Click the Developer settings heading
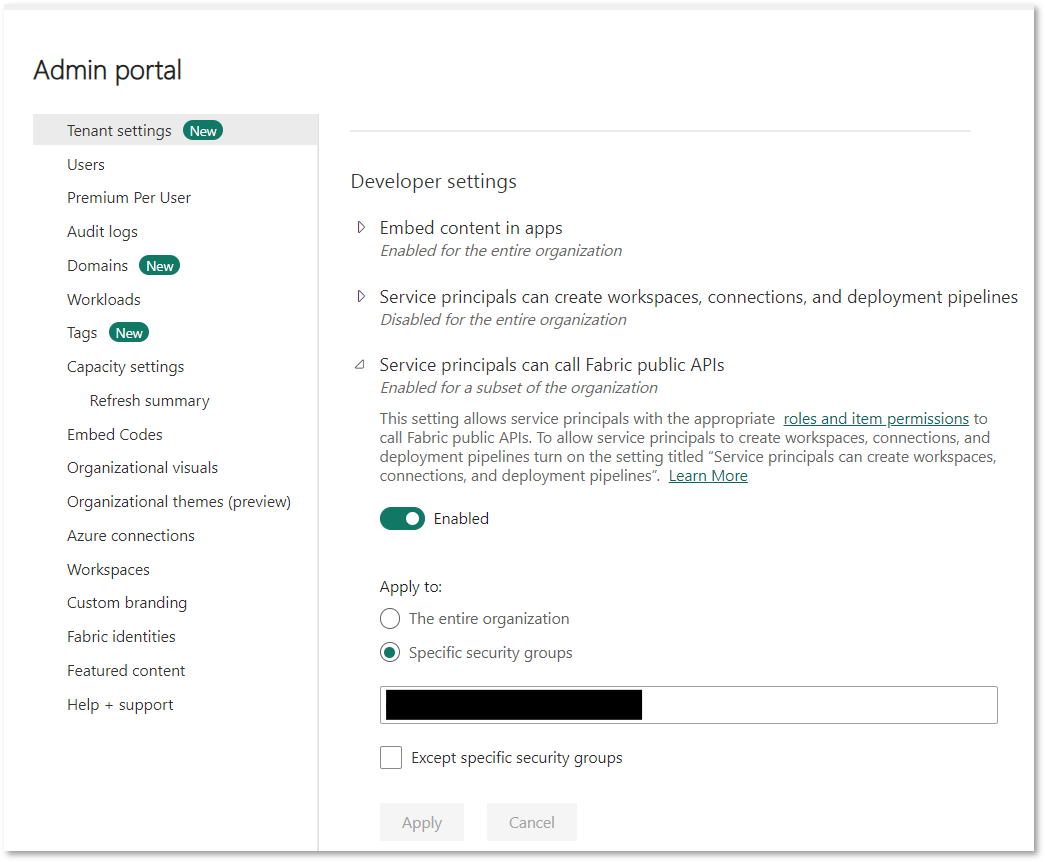The height and width of the screenshot is (862, 1045). coord(433,181)
